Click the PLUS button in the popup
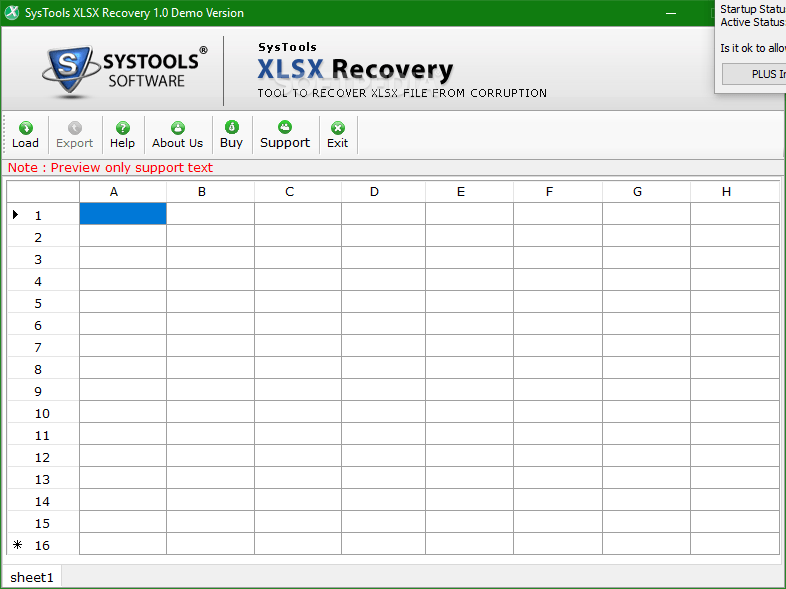This screenshot has height=589, width=786. (754, 74)
